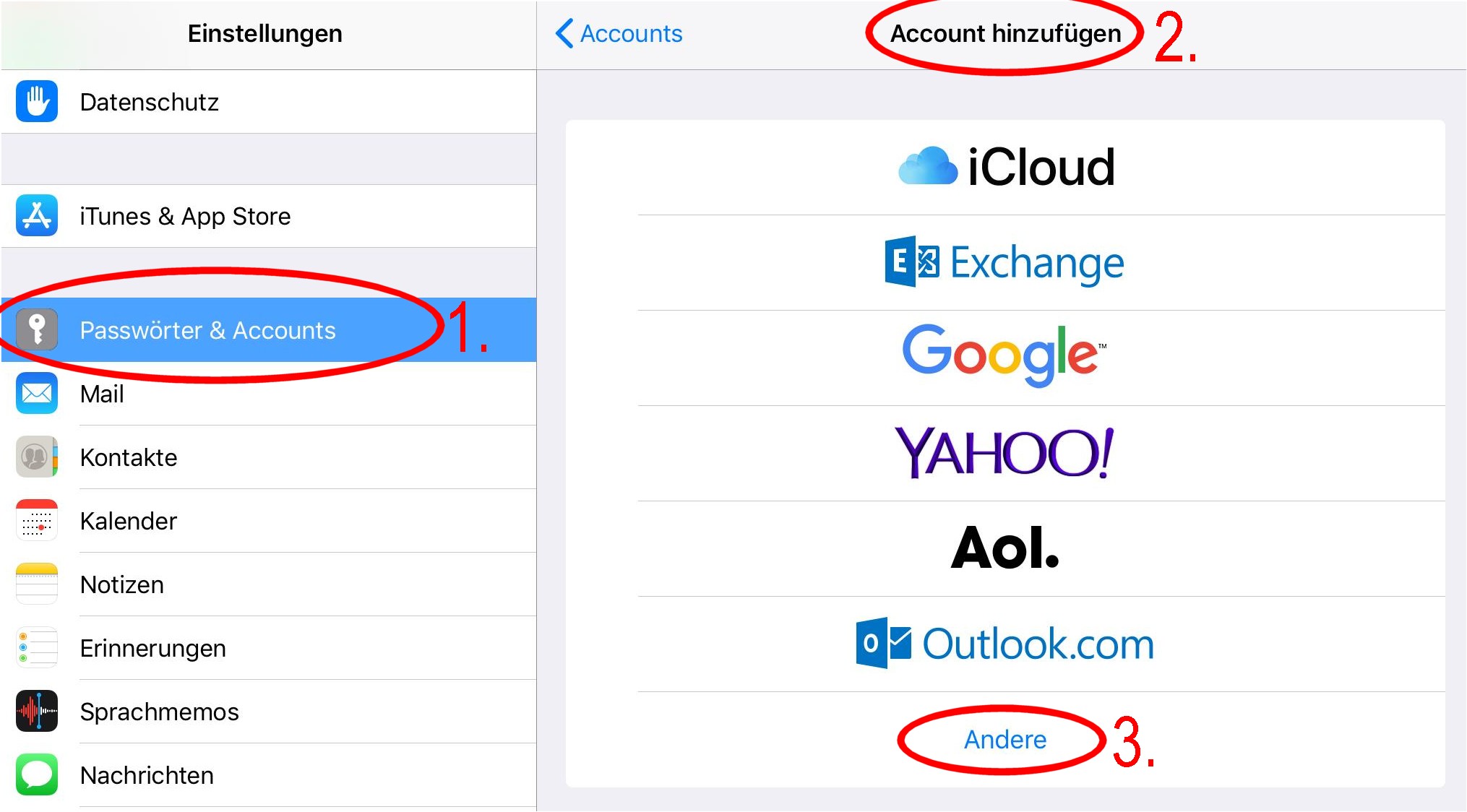Open the Mail settings row
The image size is (1467, 812).
pyautogui.click(x=268, y=394)
